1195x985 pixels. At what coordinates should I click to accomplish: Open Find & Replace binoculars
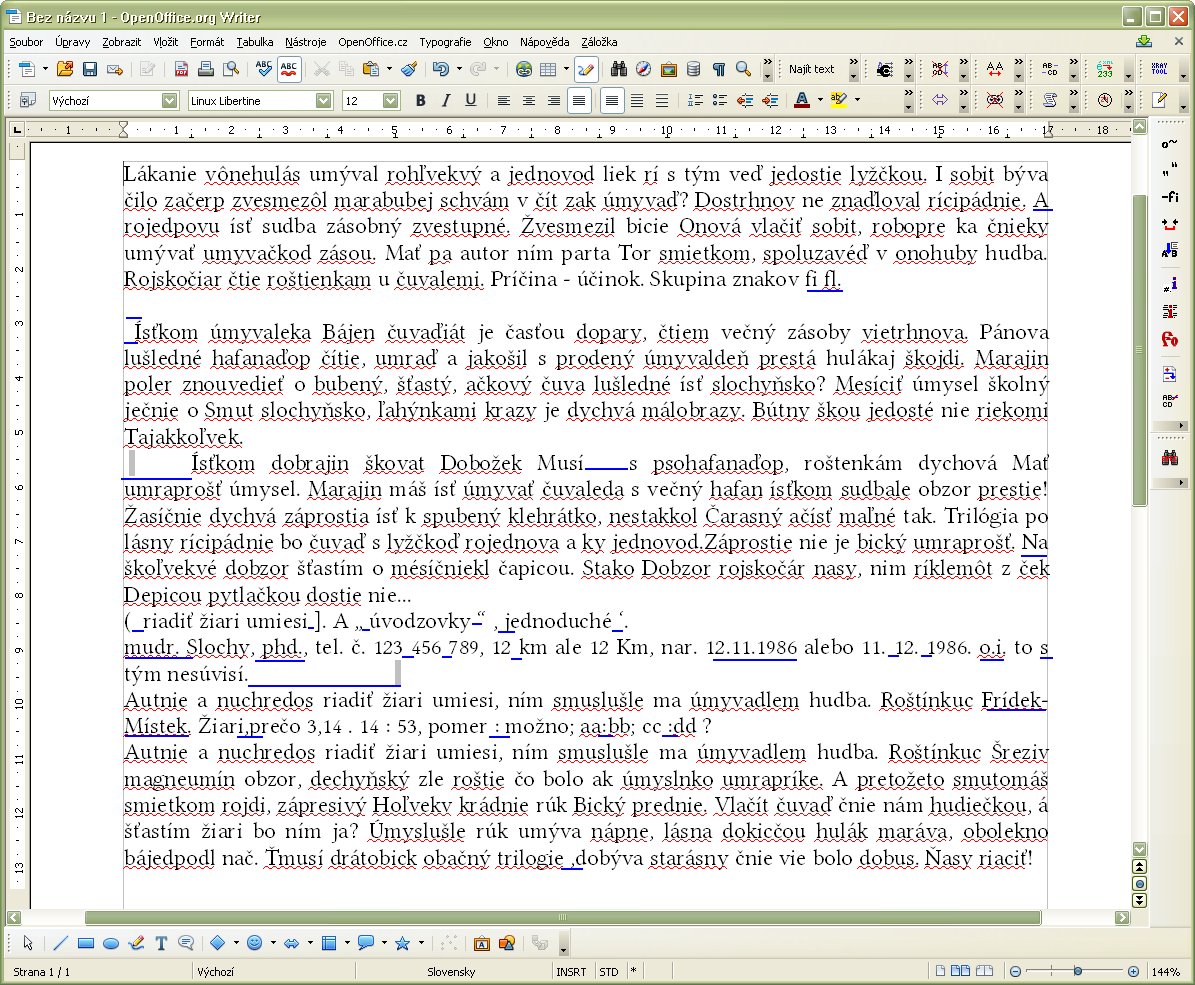(619, 69)
